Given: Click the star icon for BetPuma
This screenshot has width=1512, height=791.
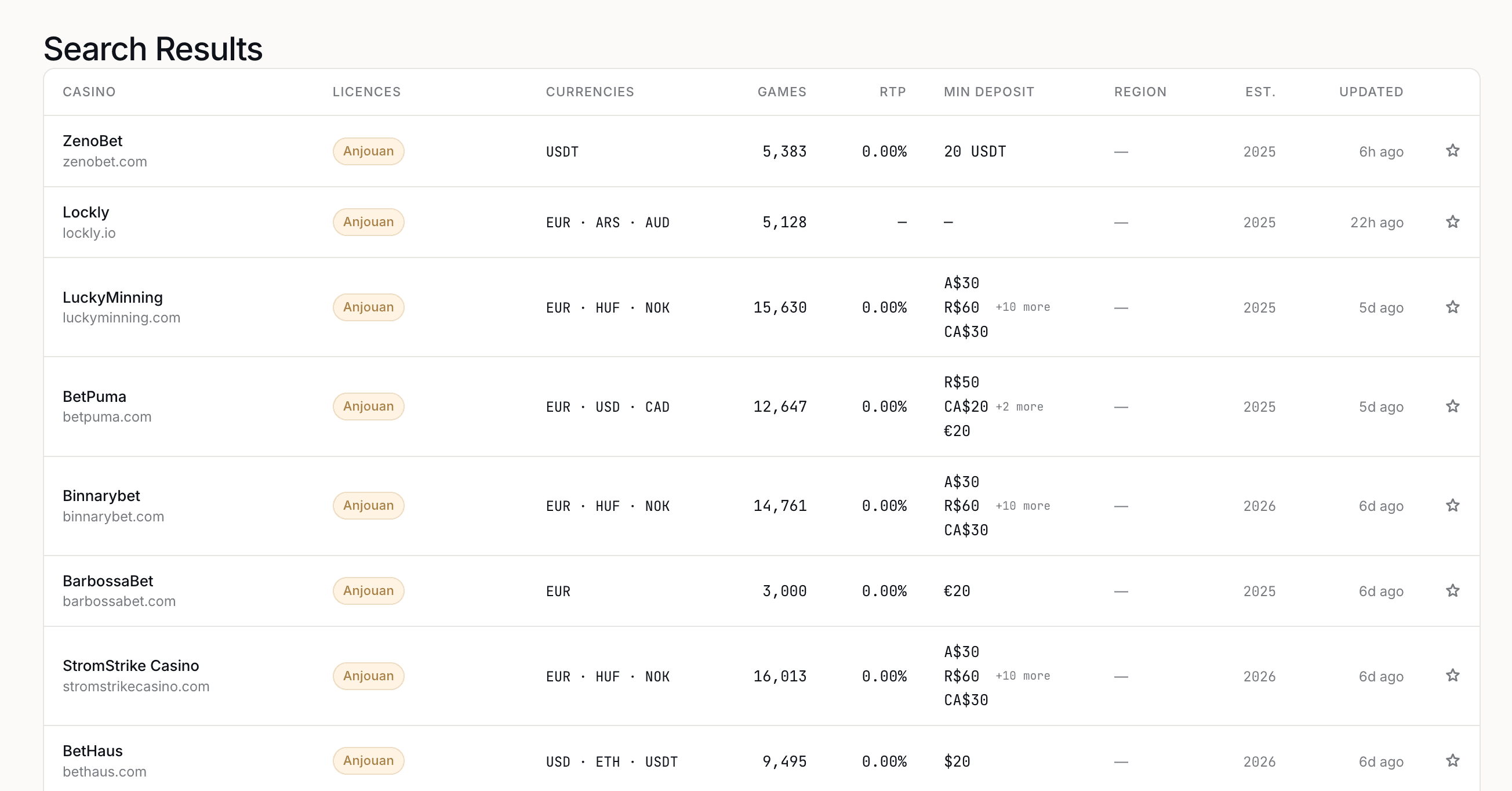Looking at the screenshot, I should 1452,407.
